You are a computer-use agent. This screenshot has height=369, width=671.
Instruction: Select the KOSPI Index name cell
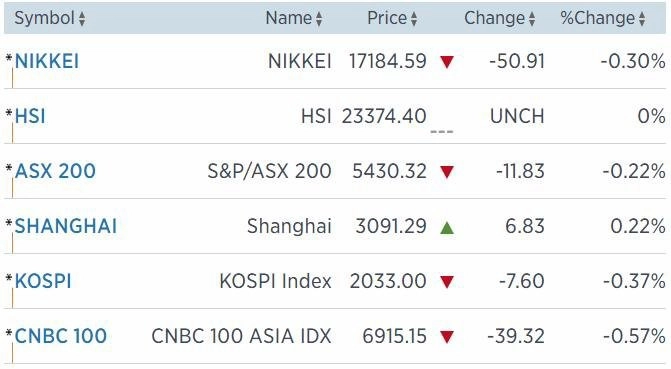click(275, 281)
